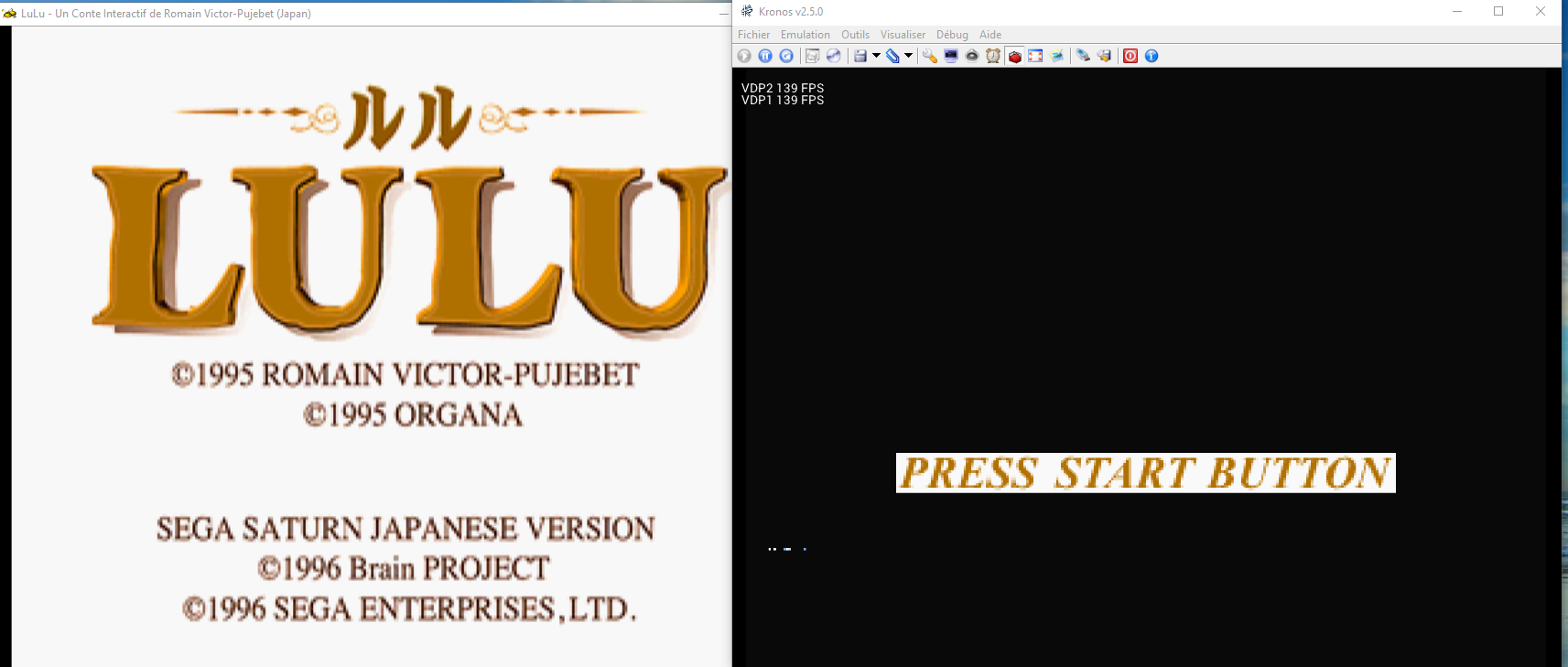Expand the save state dropdown arrow

(x=876, y=56)
